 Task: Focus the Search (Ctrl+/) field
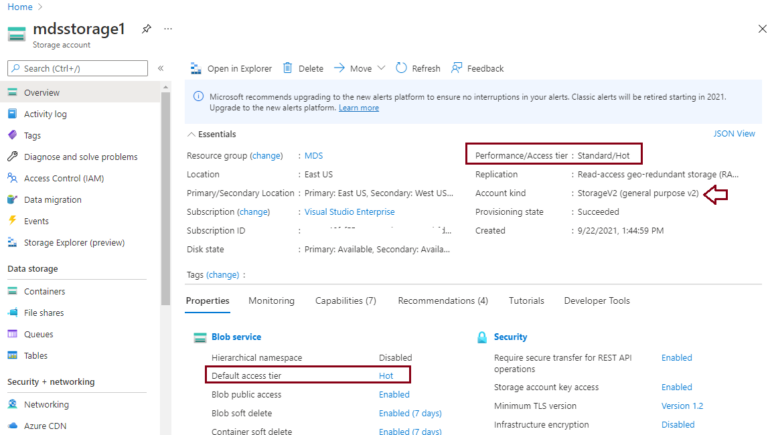[77, 68]
